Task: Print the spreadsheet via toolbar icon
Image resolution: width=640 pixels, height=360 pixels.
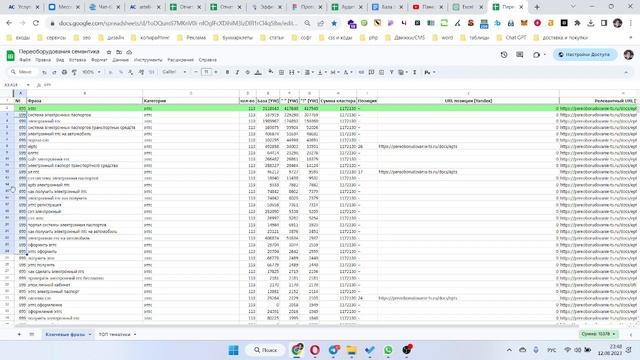Action: click(64, 72)
